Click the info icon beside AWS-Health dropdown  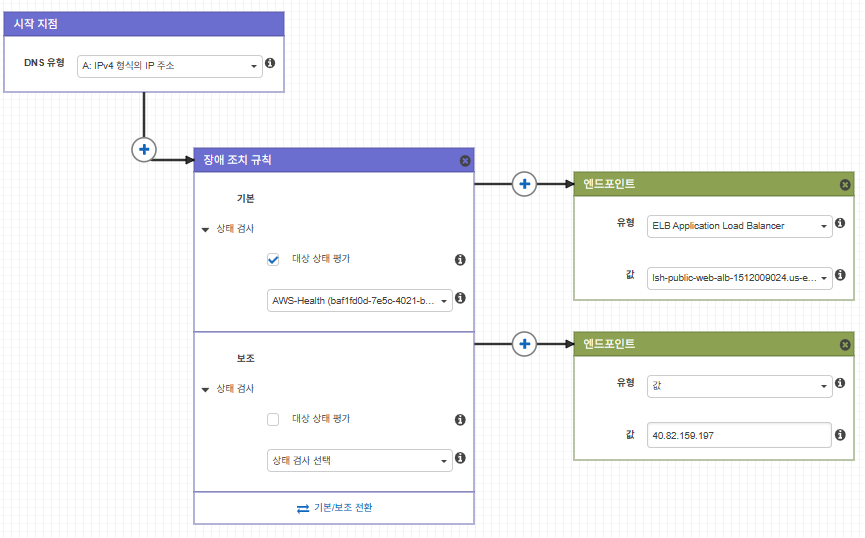point(461,298)
